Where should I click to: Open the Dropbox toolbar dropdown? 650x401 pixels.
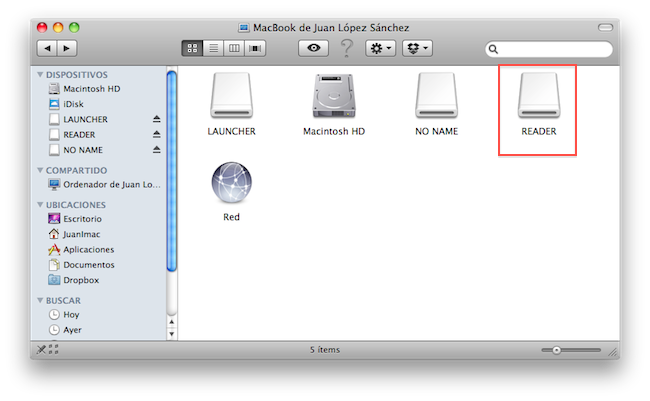point(417,49)
